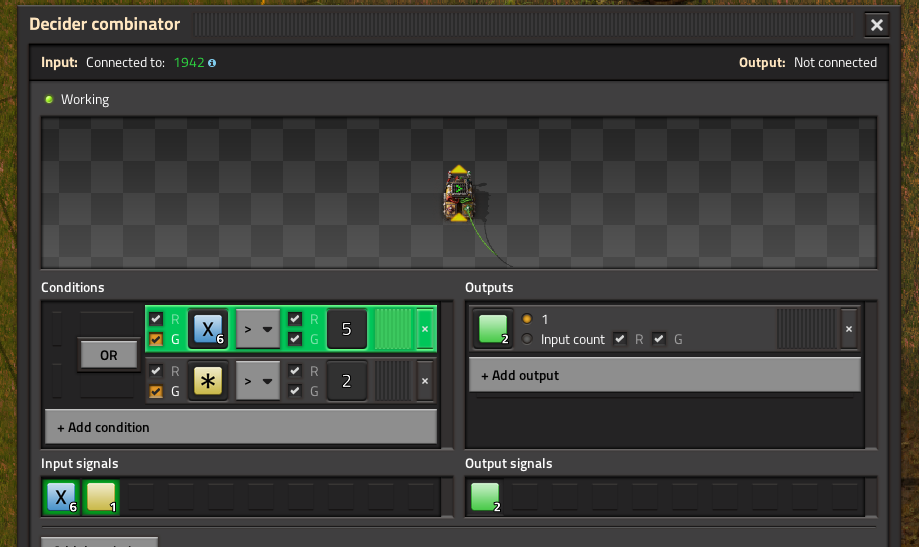This screenshot has width=919, height=547.
Task: Remove the first condition row
Action: click(x=424, y=328)
